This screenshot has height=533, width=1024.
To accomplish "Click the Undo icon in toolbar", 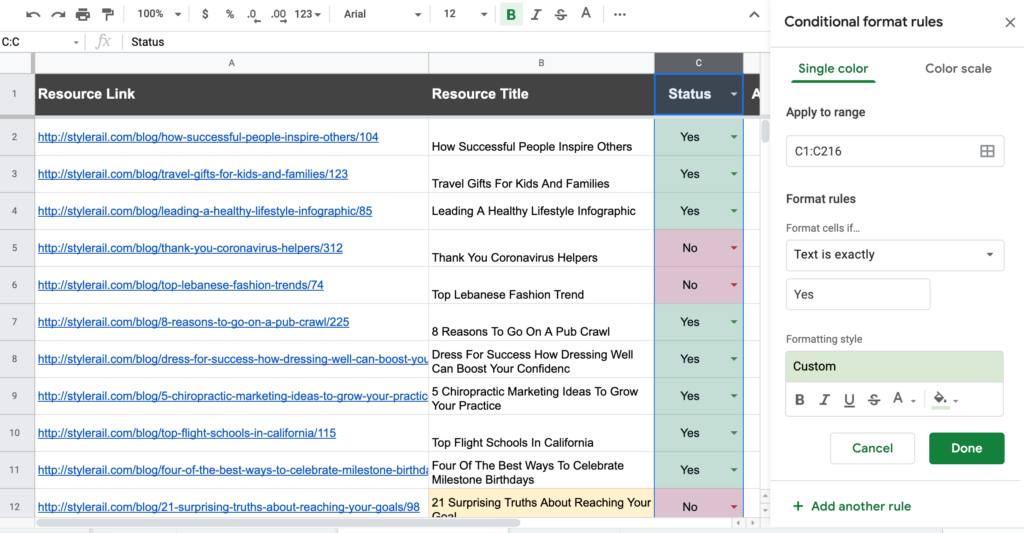I will point(33,14).
